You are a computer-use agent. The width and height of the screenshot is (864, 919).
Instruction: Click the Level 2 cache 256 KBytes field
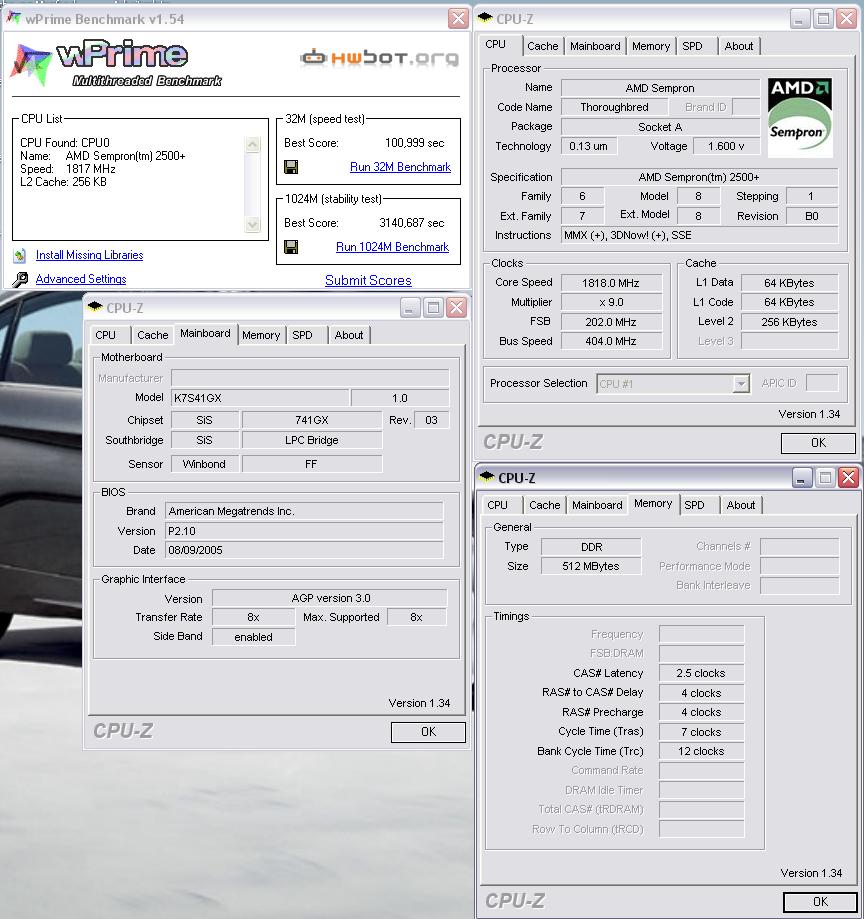pos(789,322)
